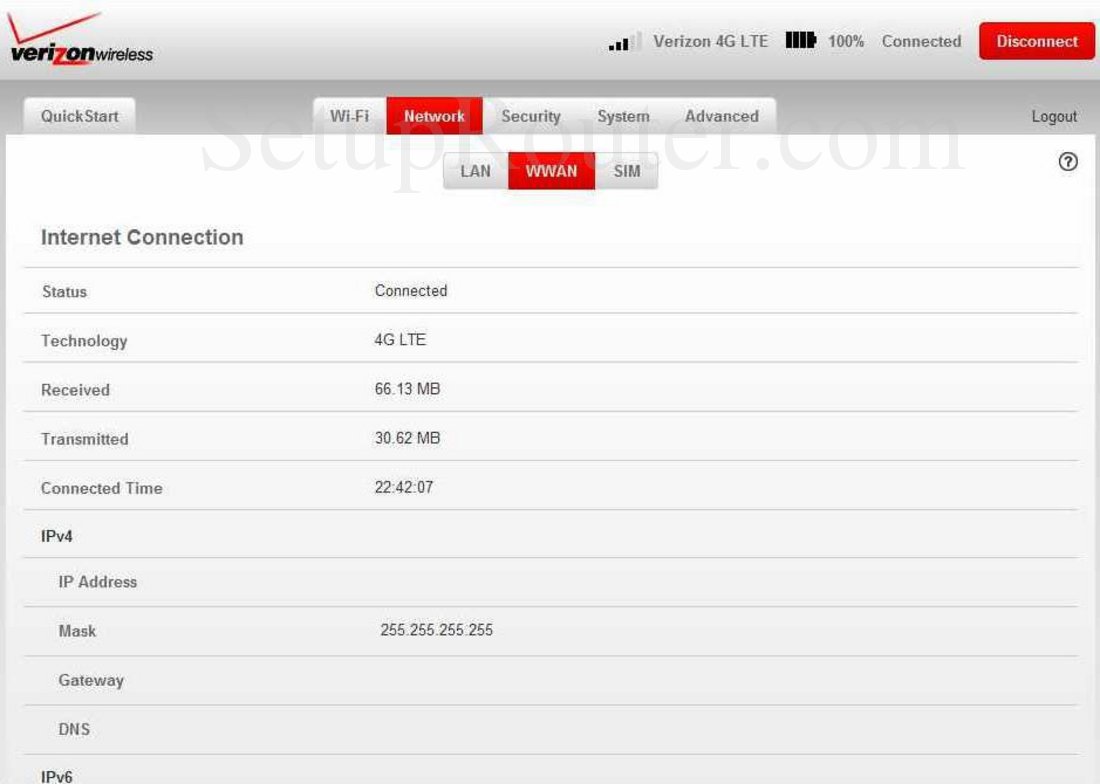Switch to the SIM sub-tab
The height and width of the screenshot is (784, 1100).
point(627,170)
